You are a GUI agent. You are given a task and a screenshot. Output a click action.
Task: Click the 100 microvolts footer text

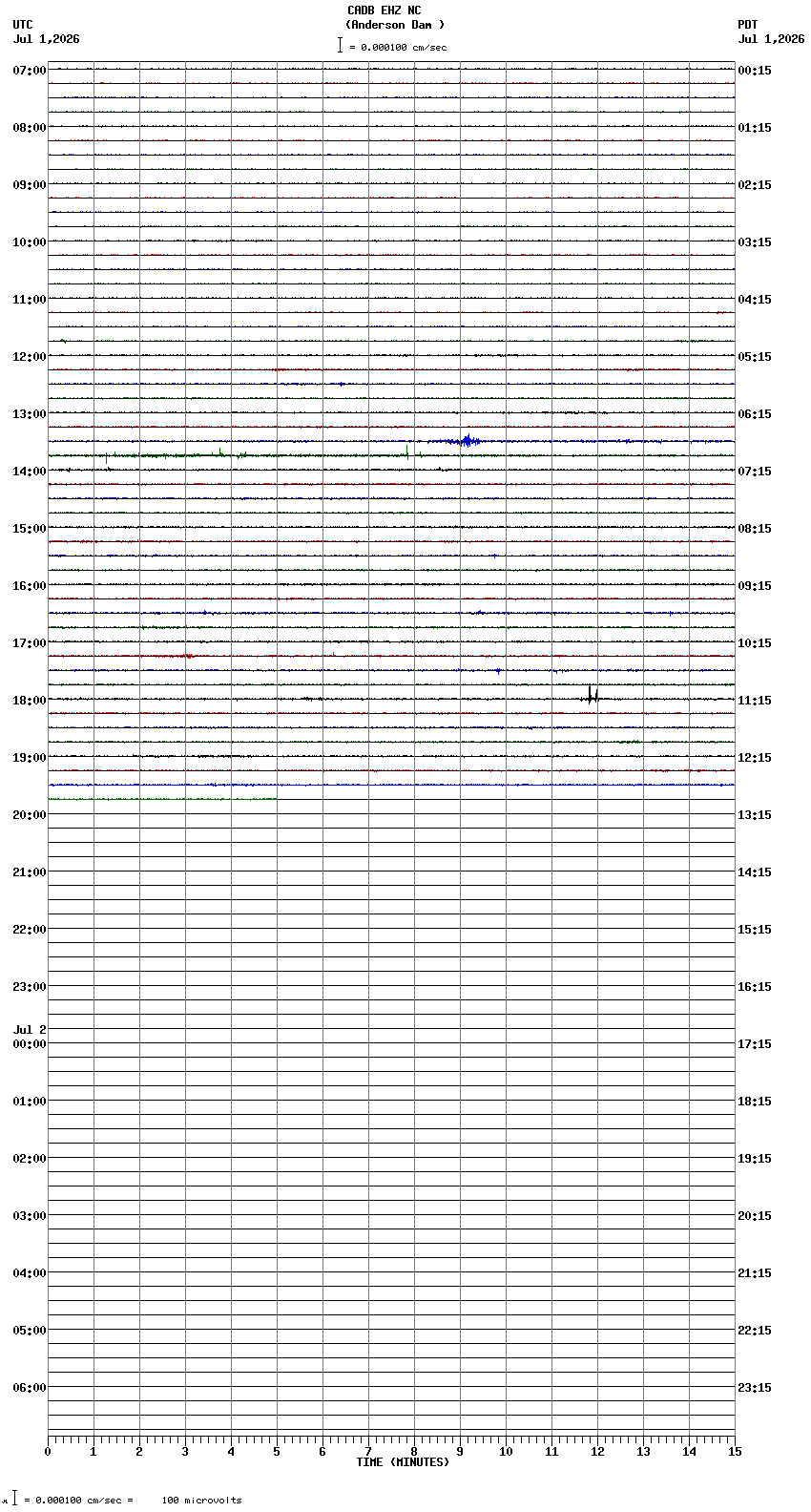coord(201,1501)
